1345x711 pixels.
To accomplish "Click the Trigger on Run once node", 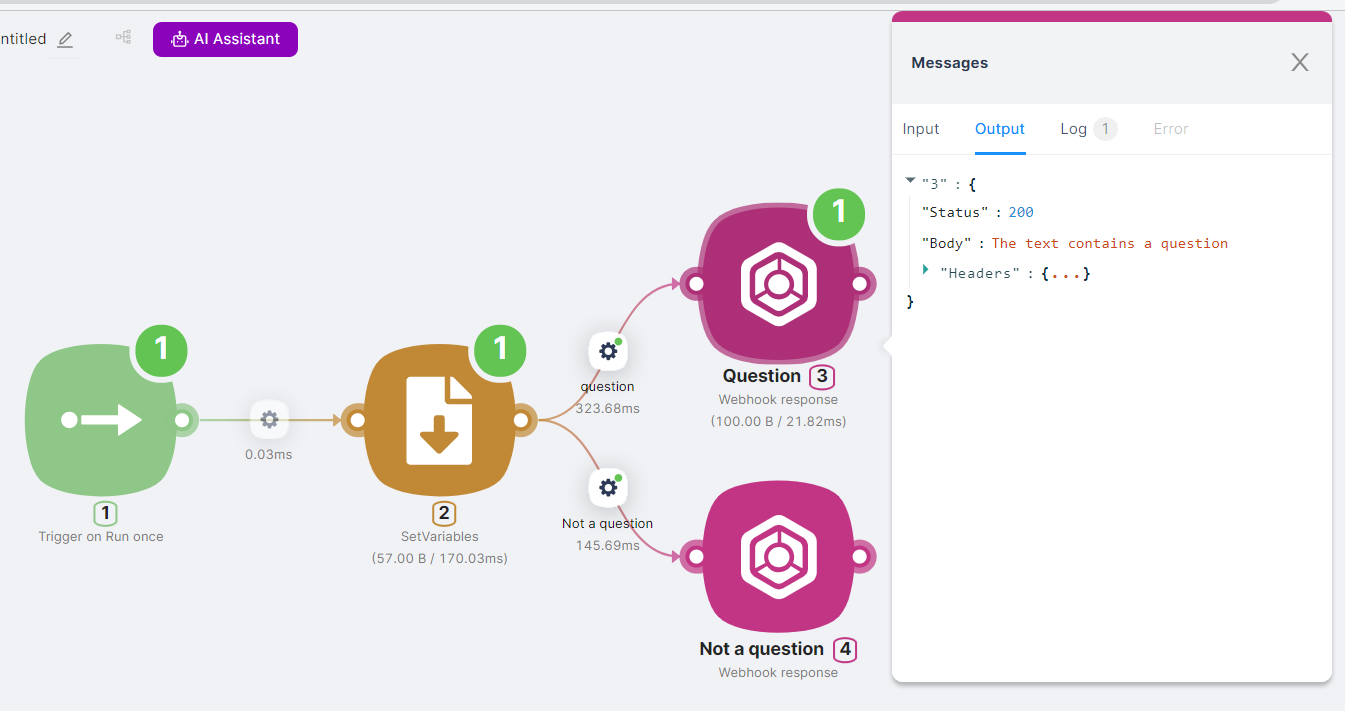I will (100, 420).
